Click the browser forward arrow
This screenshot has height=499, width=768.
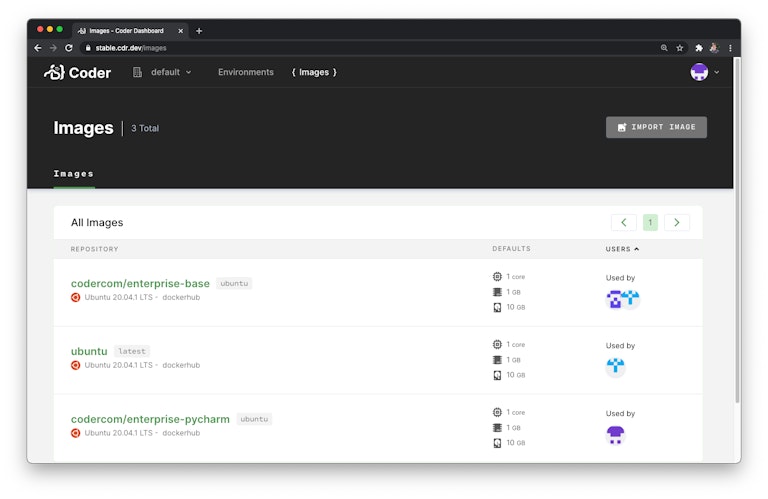pos(53,48)
